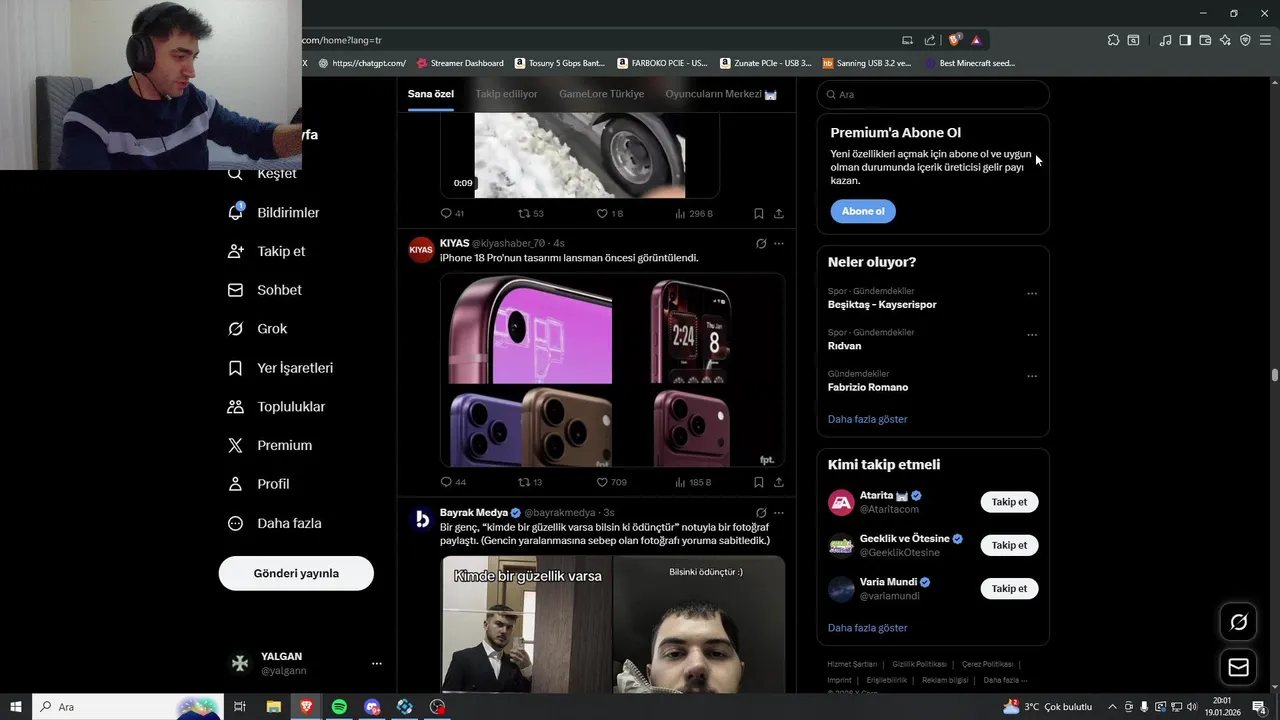This screenshot has width=1280, height=720.
Task: Like the video post with 1 B likes
Action: coord(609,213)
